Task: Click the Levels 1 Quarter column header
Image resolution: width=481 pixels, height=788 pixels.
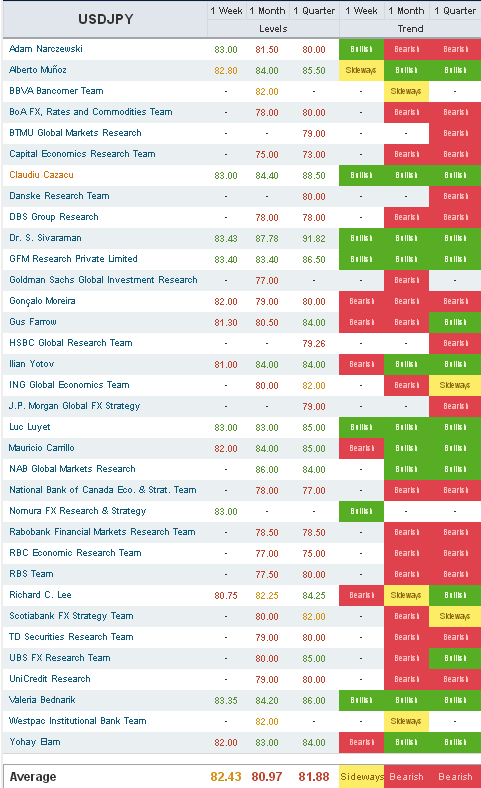Action: tap(314, 11)
